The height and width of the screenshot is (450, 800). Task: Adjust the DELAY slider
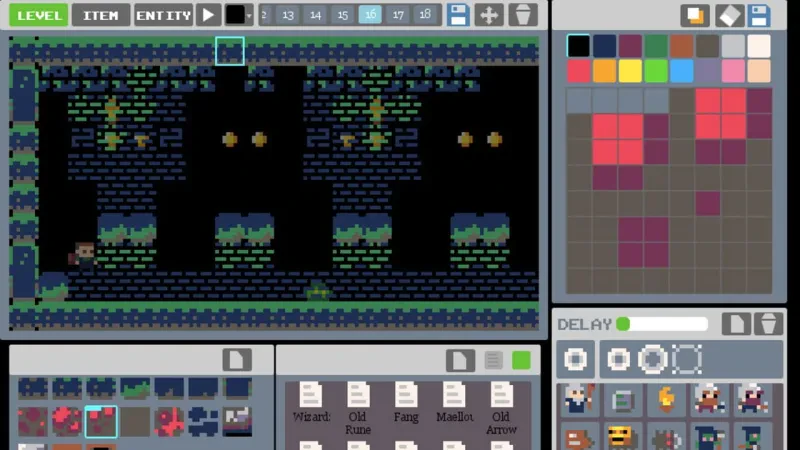point(662,324)
